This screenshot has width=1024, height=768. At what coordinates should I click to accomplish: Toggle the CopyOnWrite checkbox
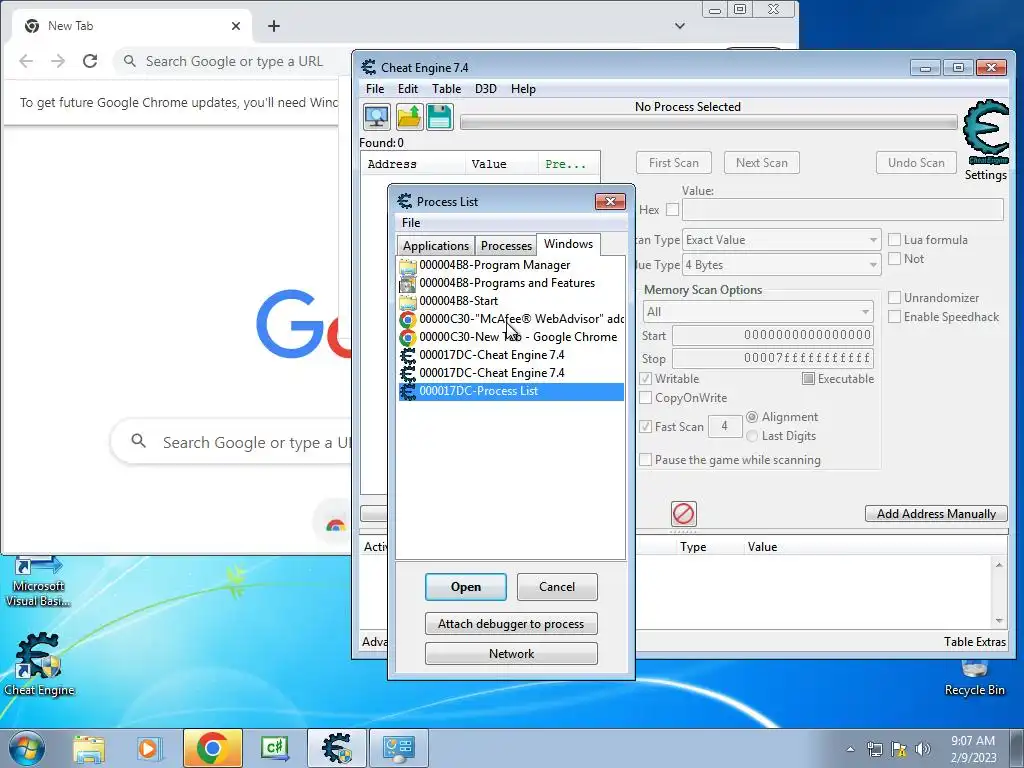pyautogui.click(x=645, y=398)
